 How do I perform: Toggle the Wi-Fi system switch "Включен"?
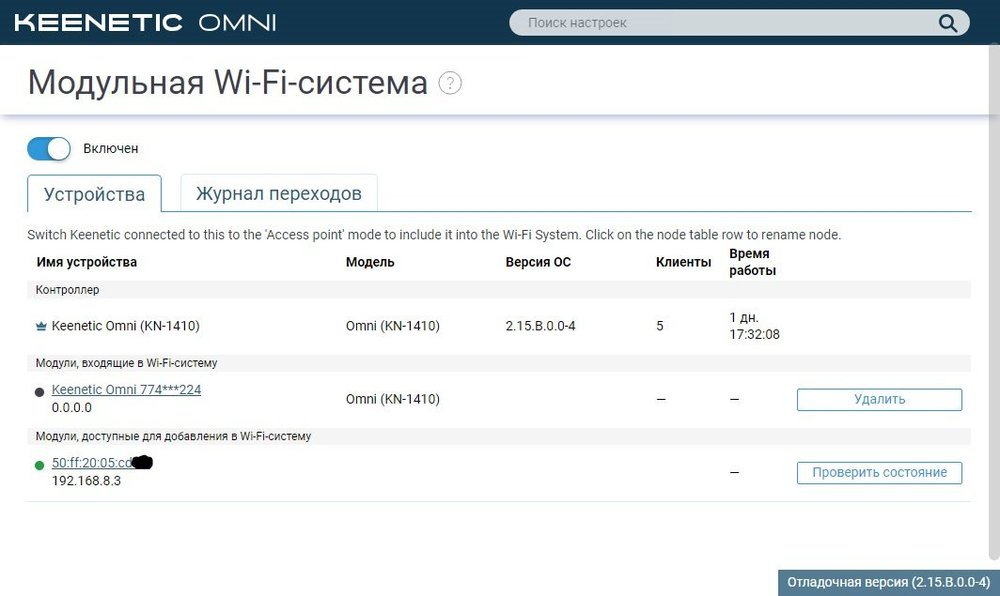click(49, 148)
